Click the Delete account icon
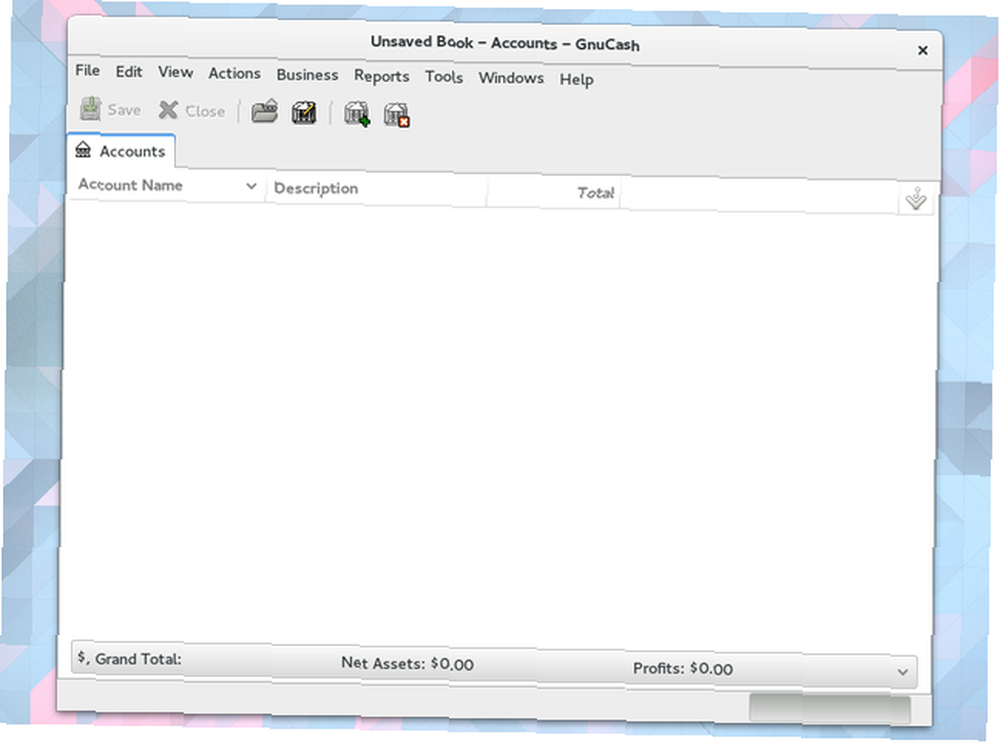1000x743 pixels. coord(397,115)
